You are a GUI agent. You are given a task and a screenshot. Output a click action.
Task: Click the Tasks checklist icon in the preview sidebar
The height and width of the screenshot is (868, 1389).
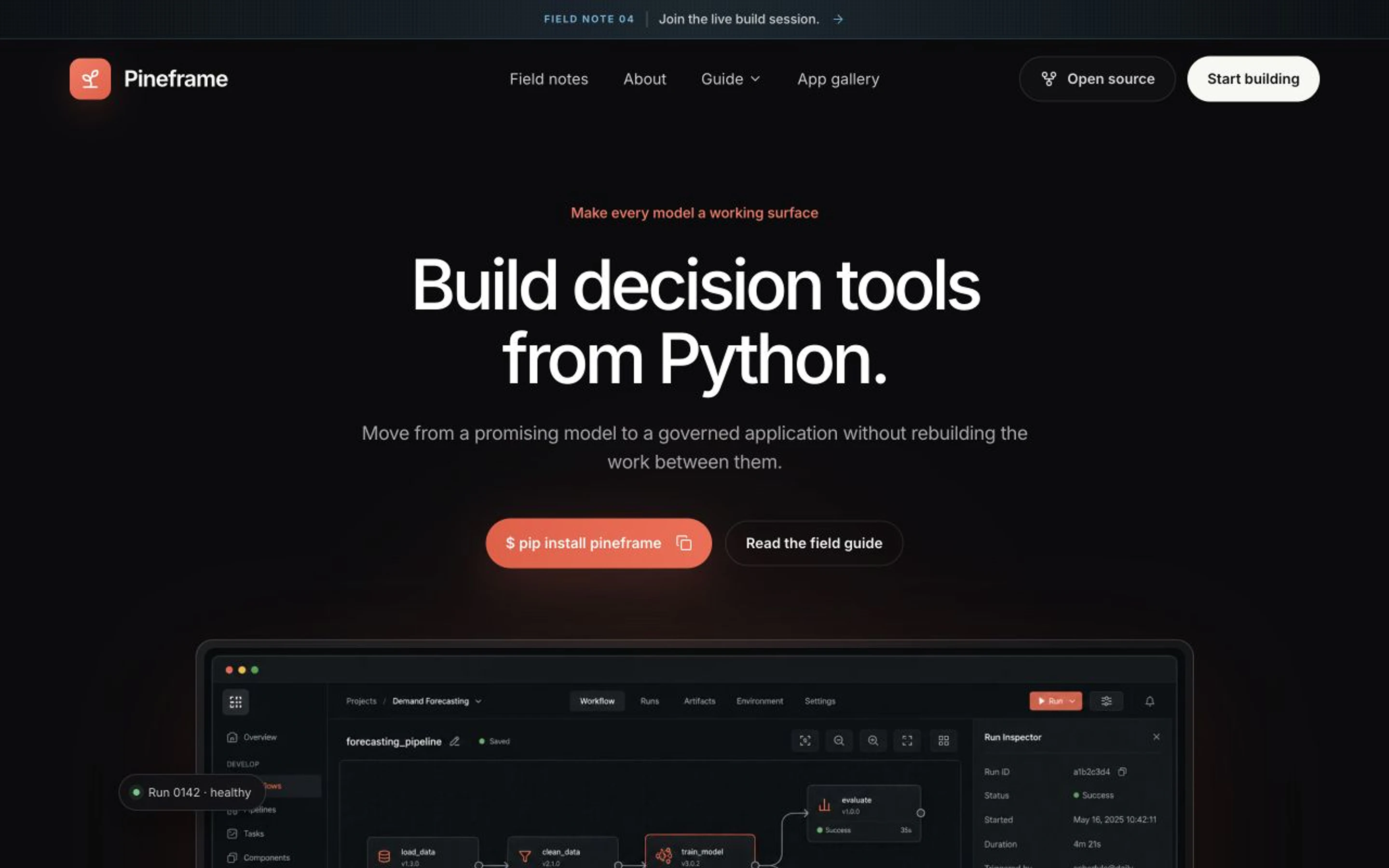pos(232,834)
